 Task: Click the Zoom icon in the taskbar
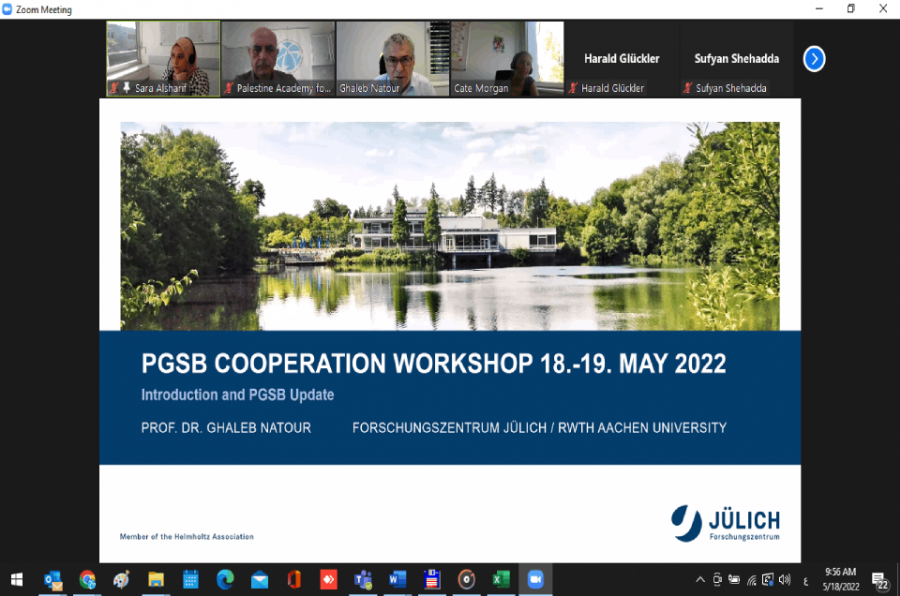536,580
